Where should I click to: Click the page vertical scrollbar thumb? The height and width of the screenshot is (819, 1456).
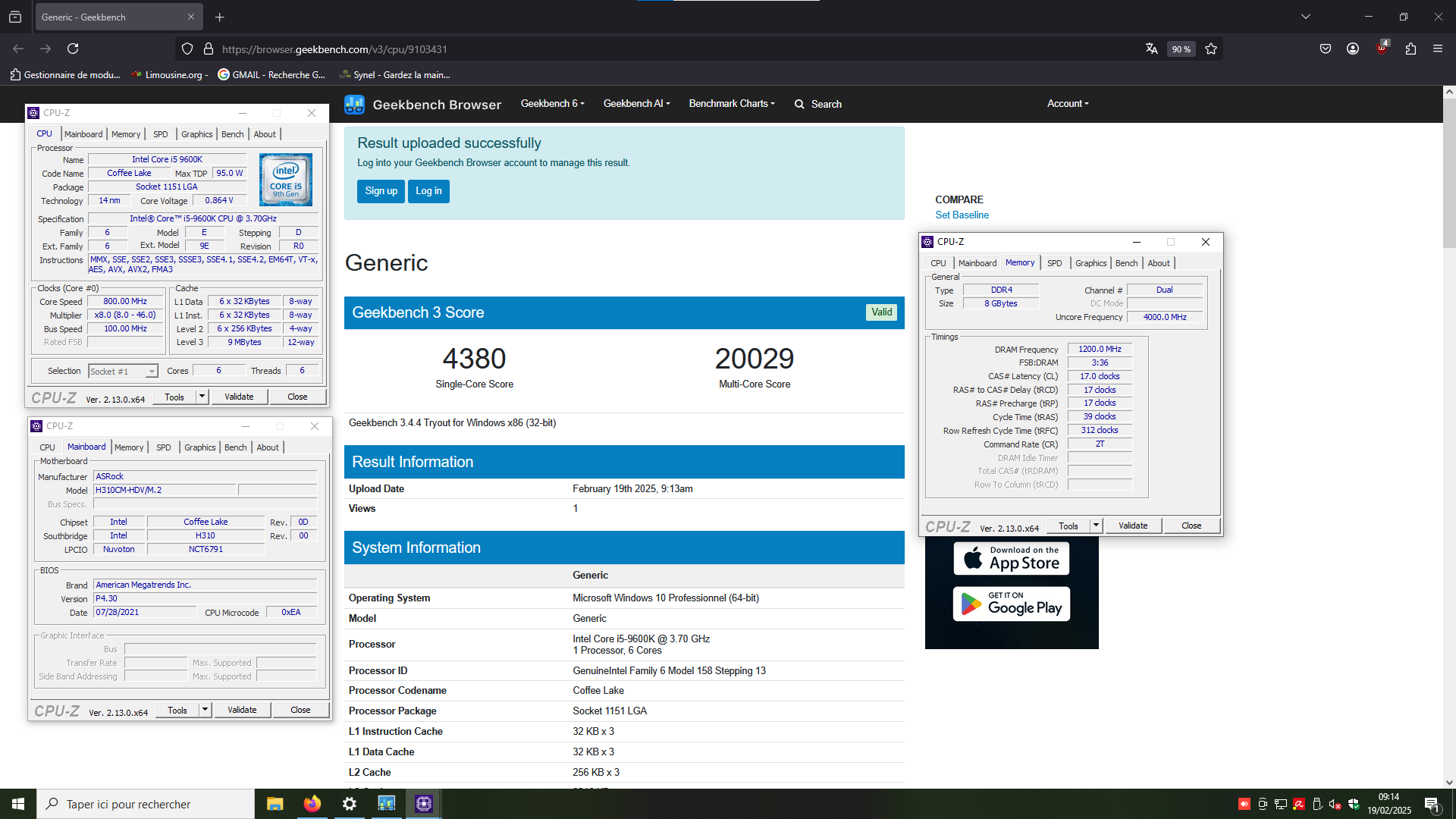[1449, 173]
